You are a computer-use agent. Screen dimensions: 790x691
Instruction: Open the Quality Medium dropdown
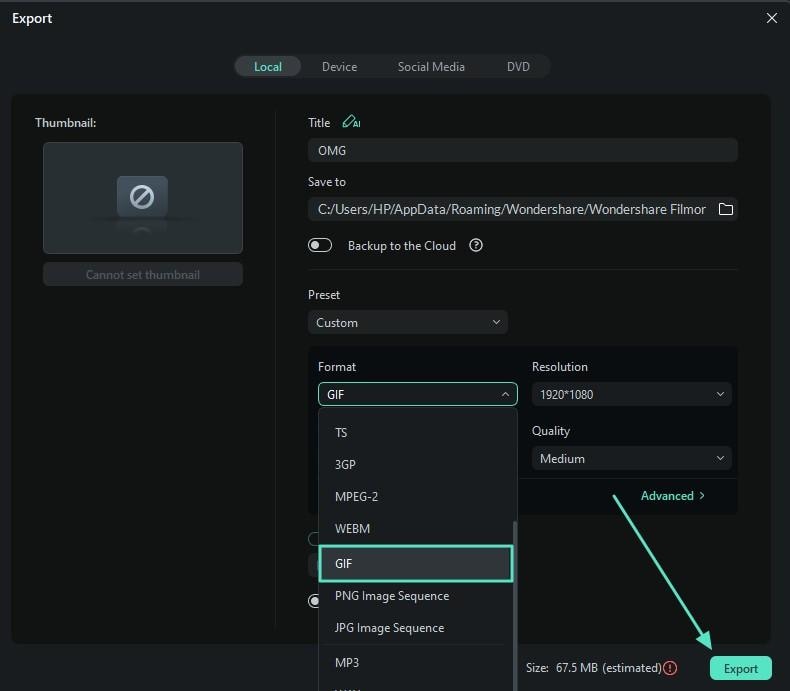point(631,458)
